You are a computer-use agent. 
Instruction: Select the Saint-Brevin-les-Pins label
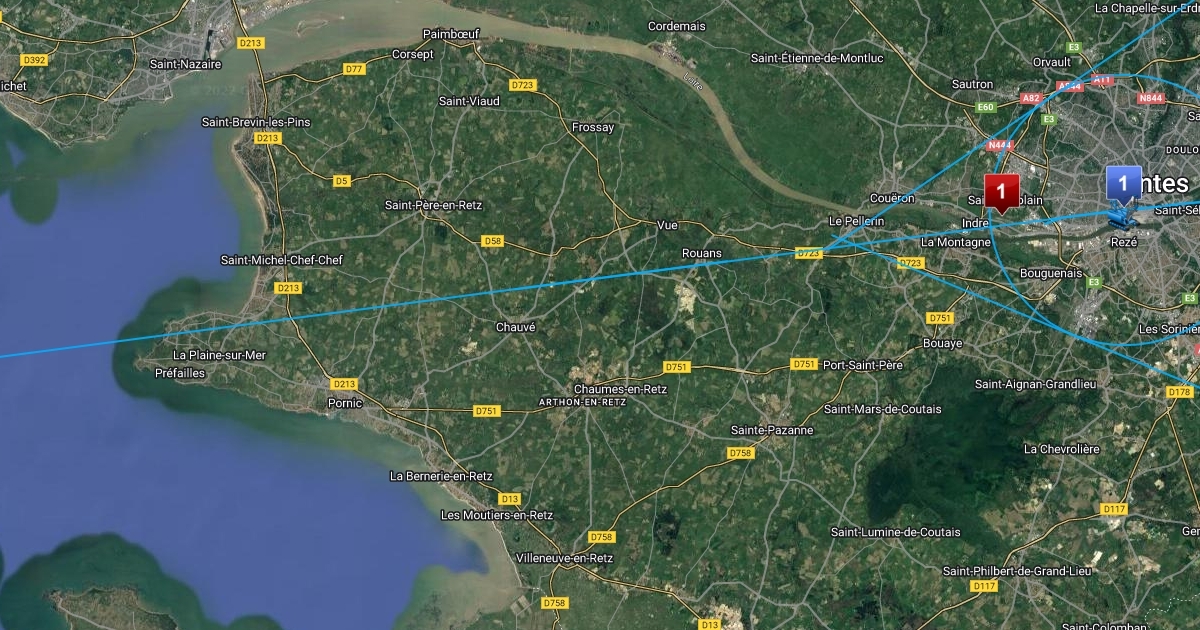[x=256, y=122]
